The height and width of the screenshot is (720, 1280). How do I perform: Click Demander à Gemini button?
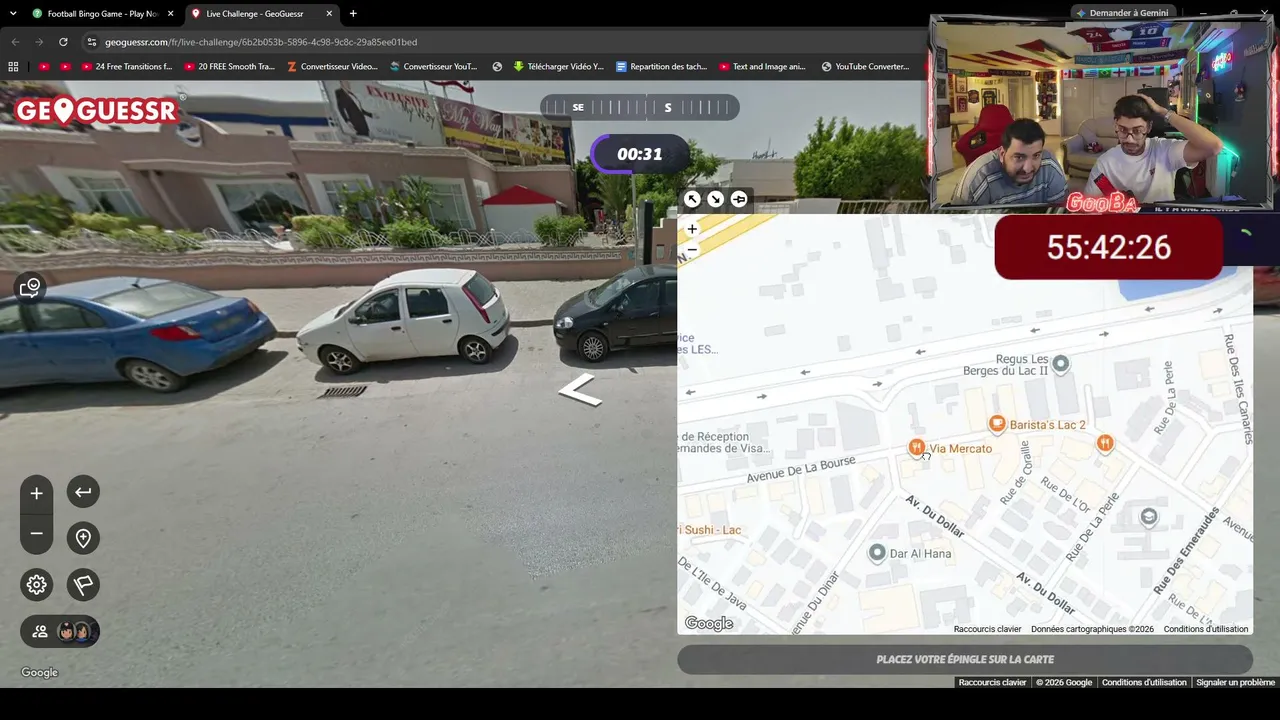tap(1123, 13)
